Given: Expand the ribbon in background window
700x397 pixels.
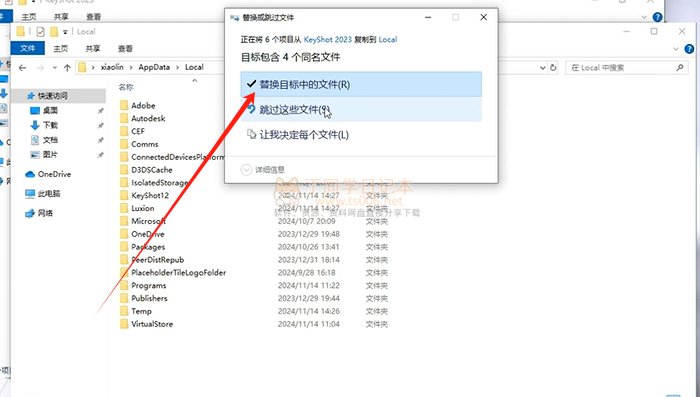Looking at the screenshot, I should (x=644, y=17).
